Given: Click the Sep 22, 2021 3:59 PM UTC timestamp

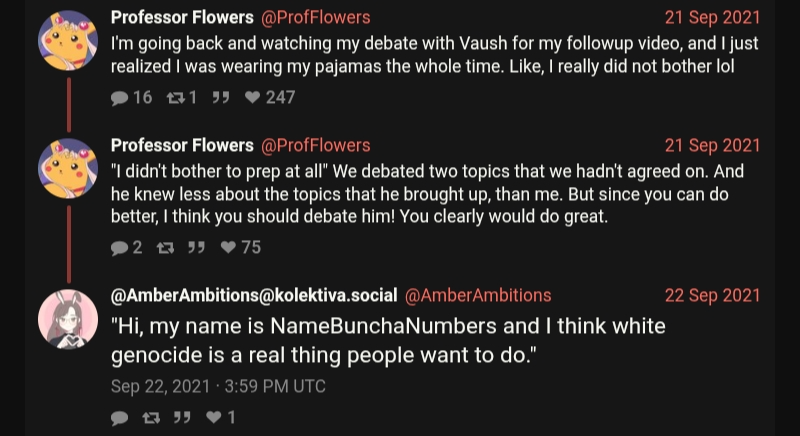Looking at the screenshot, I should (218, 386).
